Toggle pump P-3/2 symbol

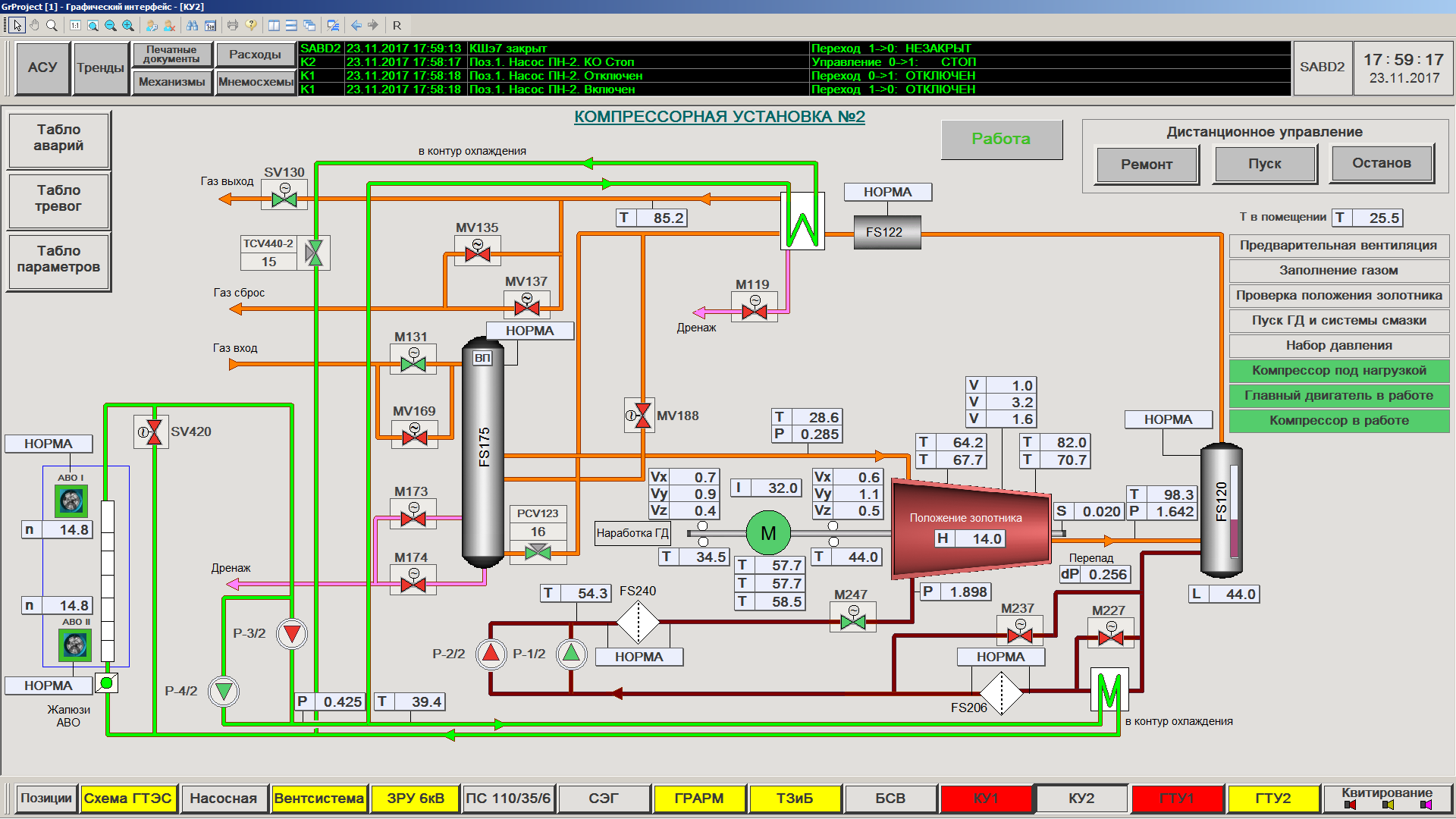(292, 633)
